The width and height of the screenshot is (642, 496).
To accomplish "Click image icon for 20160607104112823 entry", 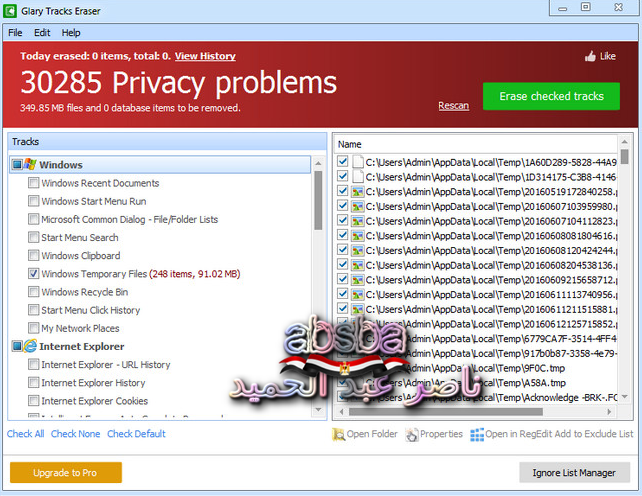I will (357, 221).
